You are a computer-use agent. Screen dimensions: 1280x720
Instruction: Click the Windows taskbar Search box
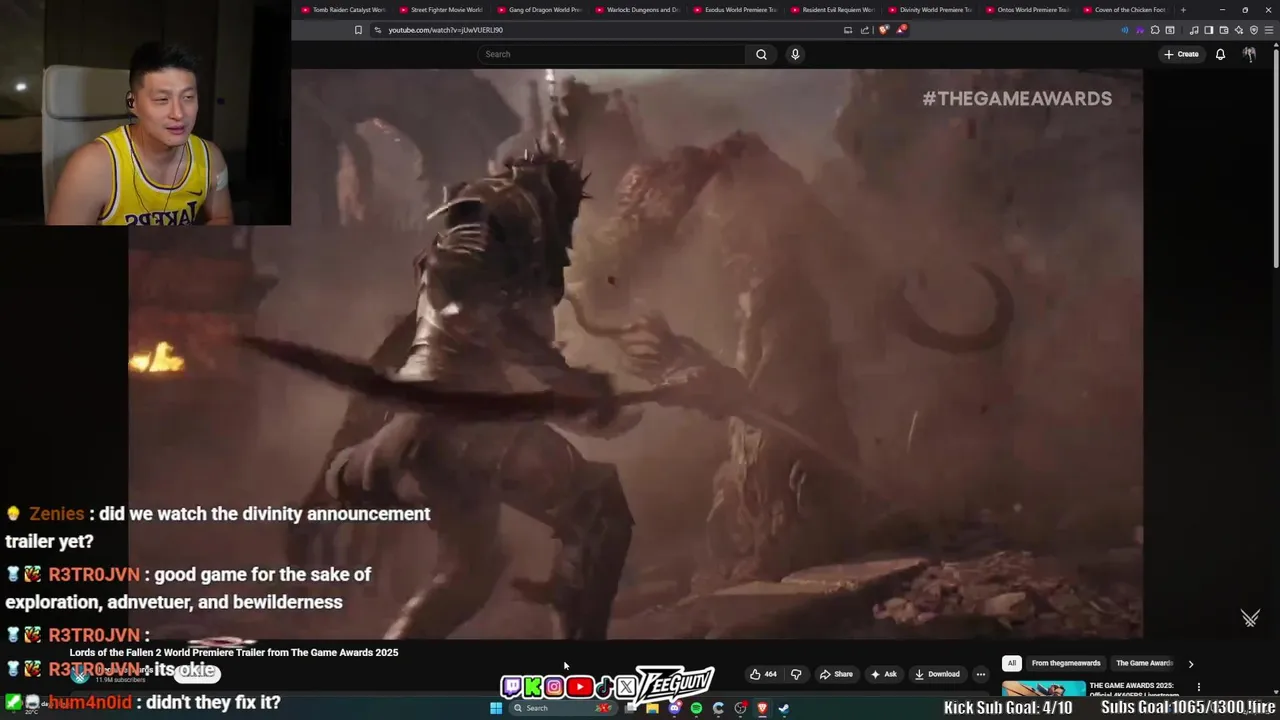(x=564, y=708)
